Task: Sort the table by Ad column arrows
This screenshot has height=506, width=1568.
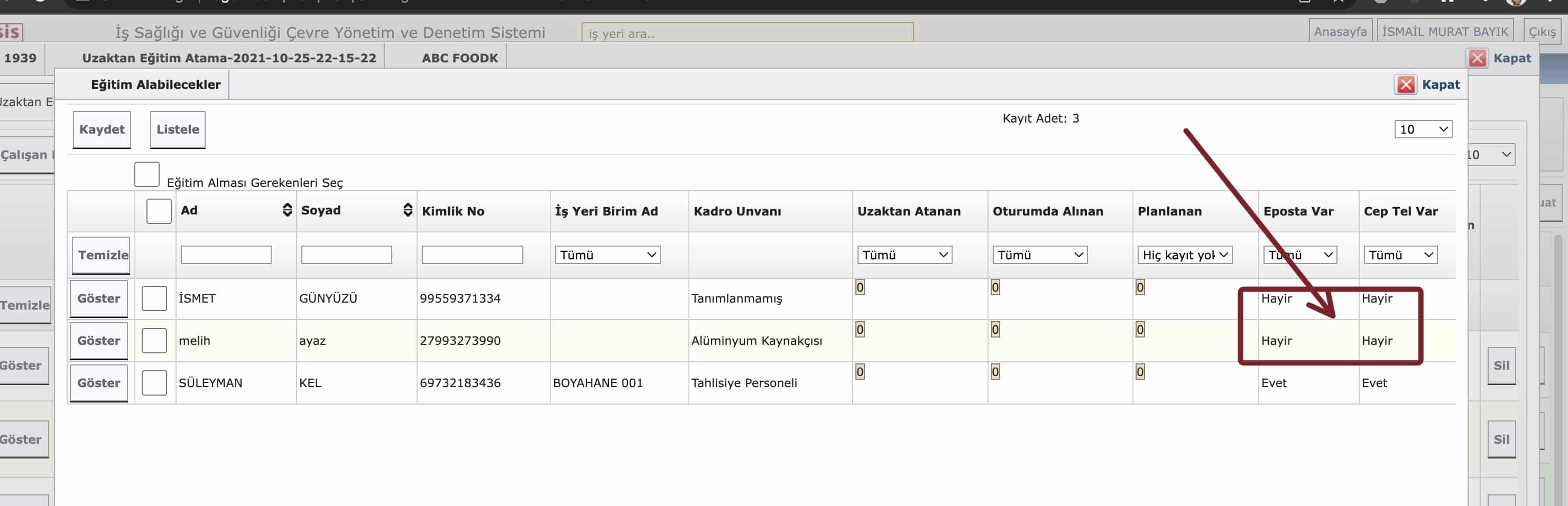Action: tap(287, 210)
